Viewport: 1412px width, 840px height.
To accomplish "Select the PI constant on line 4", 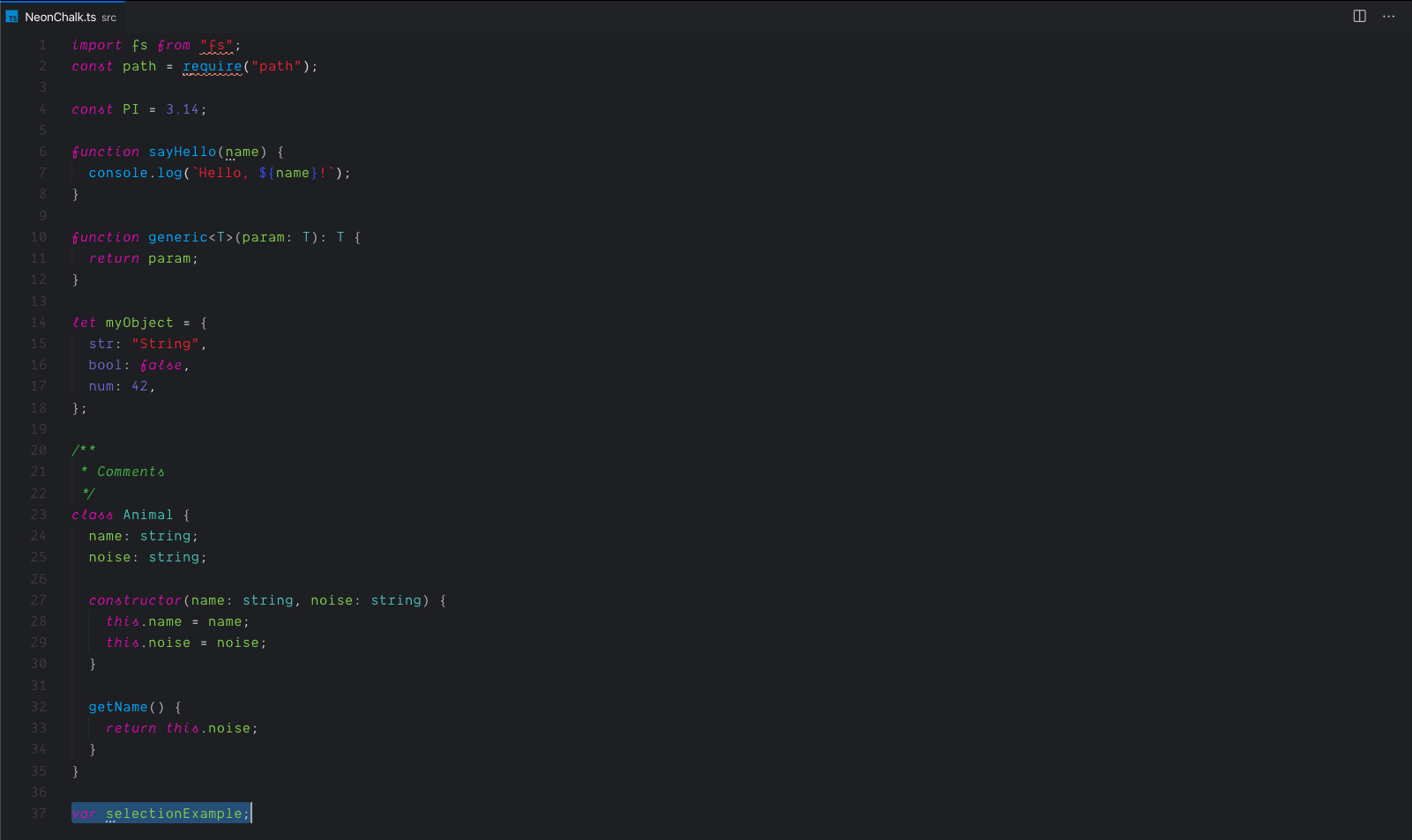I will tap(130, 108).
